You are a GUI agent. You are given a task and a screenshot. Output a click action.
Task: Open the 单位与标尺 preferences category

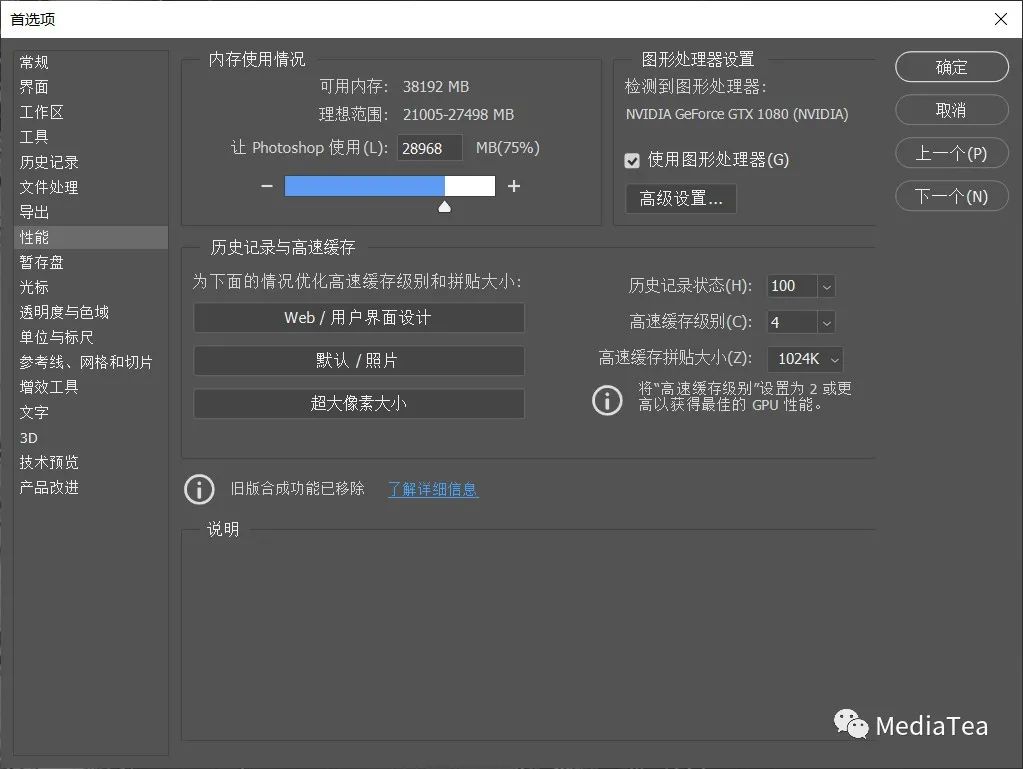coord(56,337)
